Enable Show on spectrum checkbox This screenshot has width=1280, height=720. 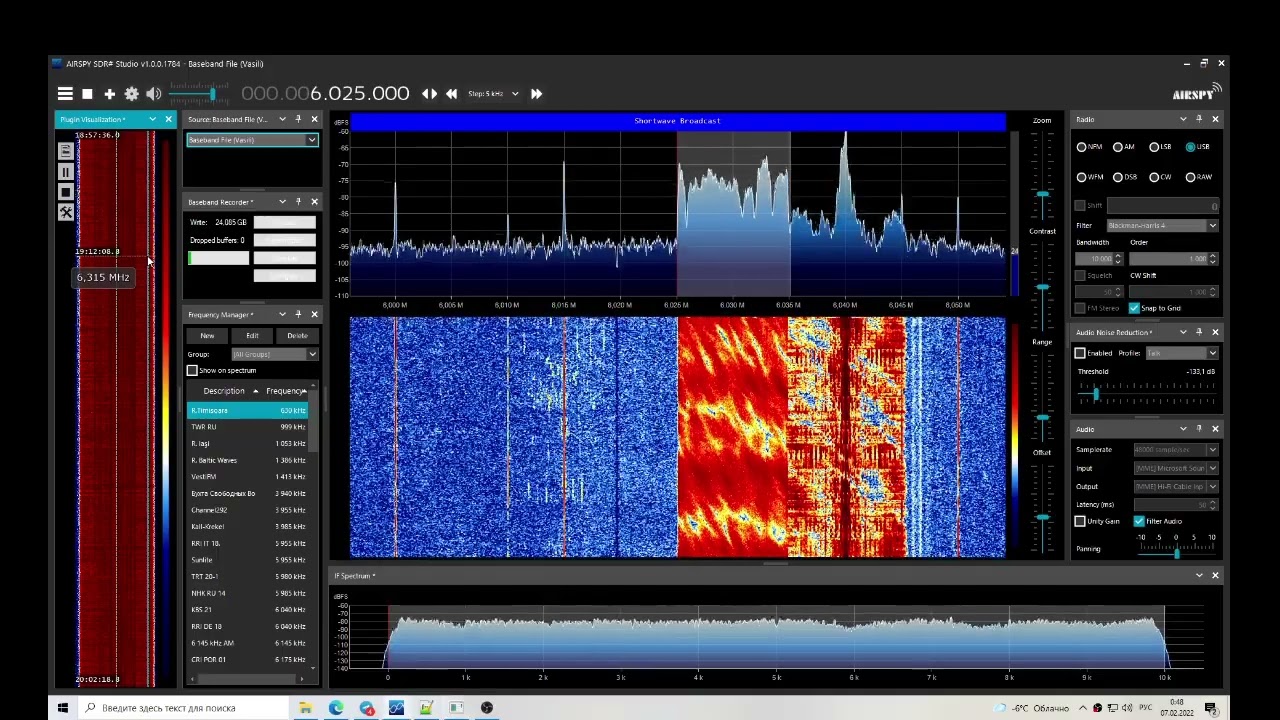[192, 371]
